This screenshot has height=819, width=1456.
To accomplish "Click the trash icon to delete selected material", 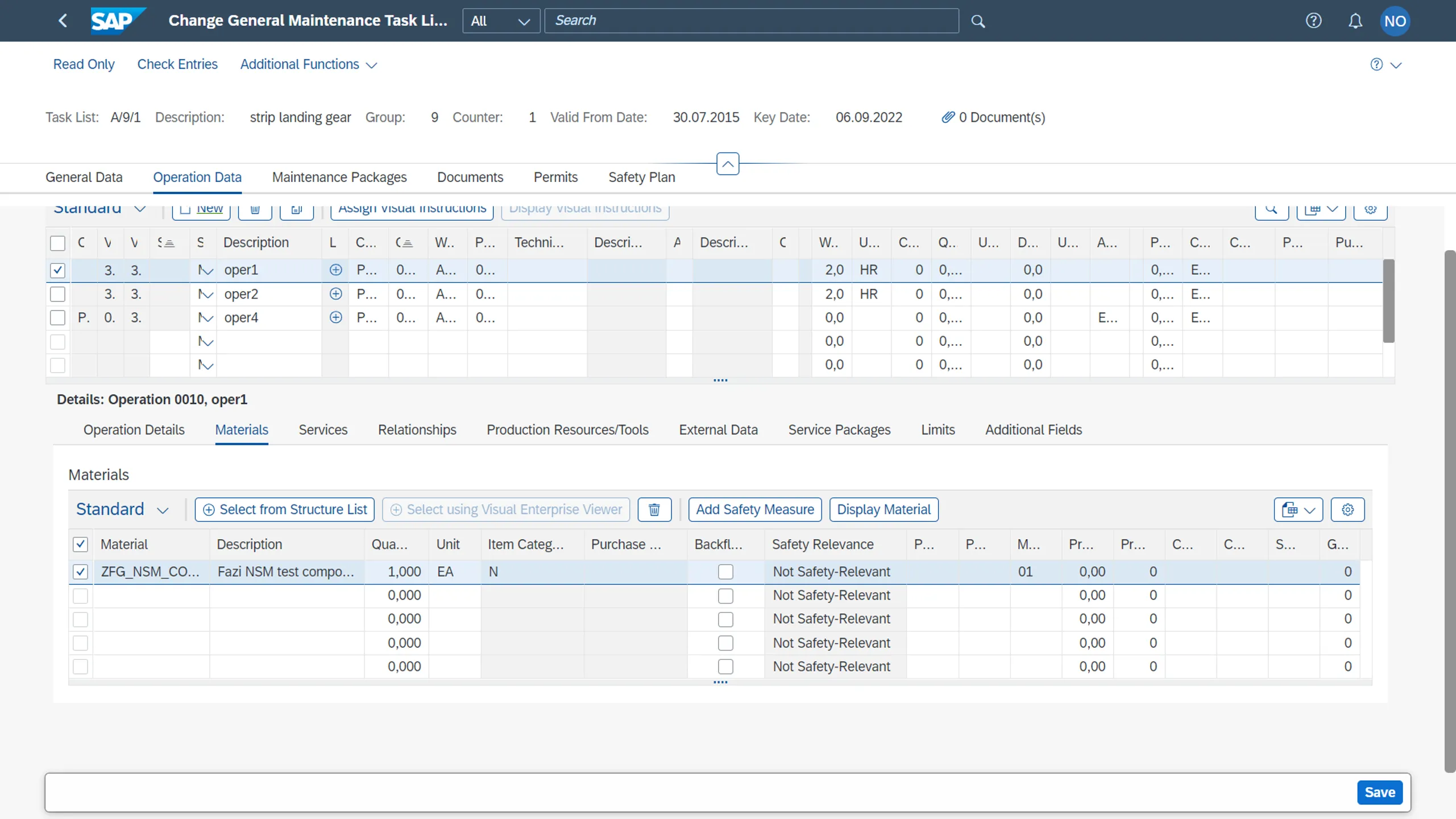I will [654, 509].
